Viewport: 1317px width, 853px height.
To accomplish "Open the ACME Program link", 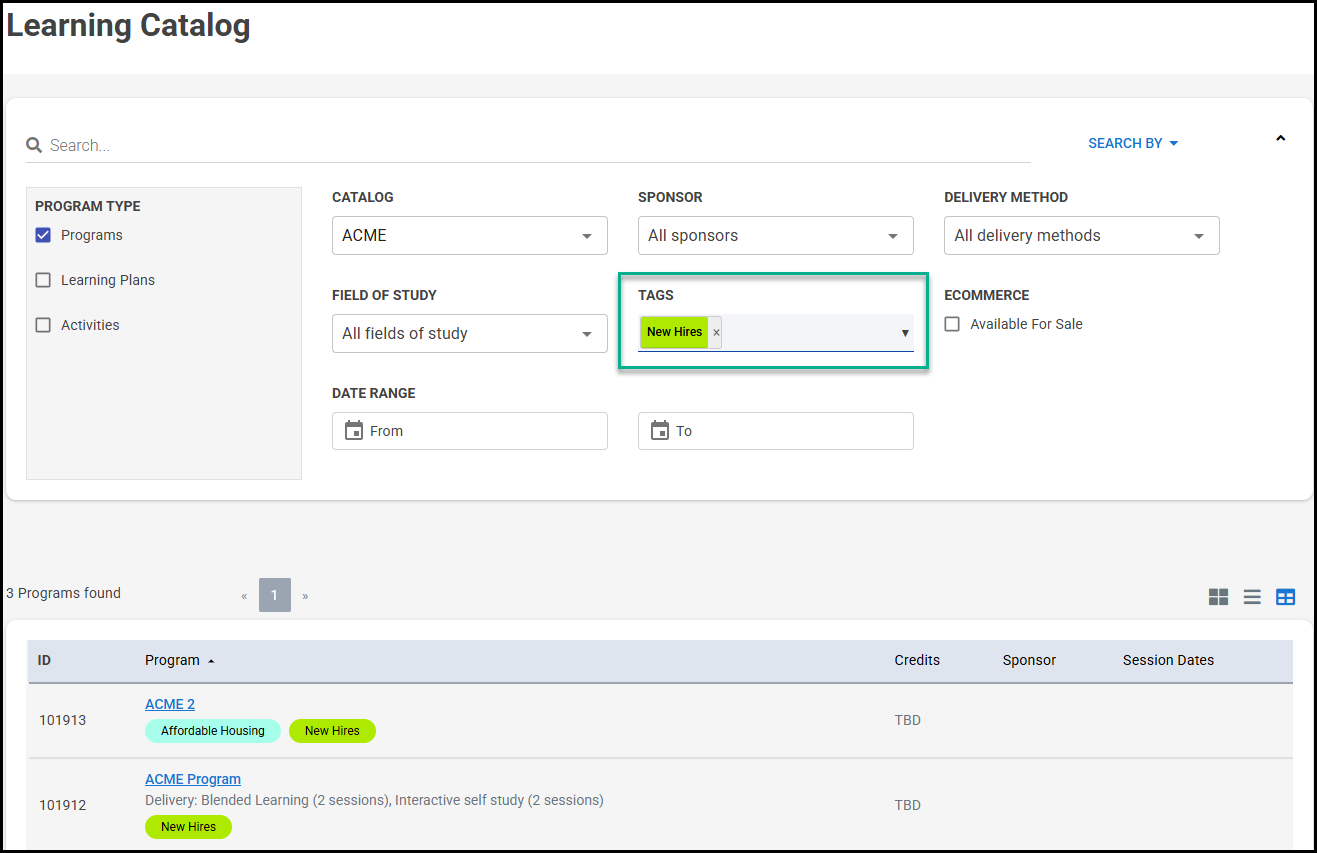I will [x=193, y=779].
